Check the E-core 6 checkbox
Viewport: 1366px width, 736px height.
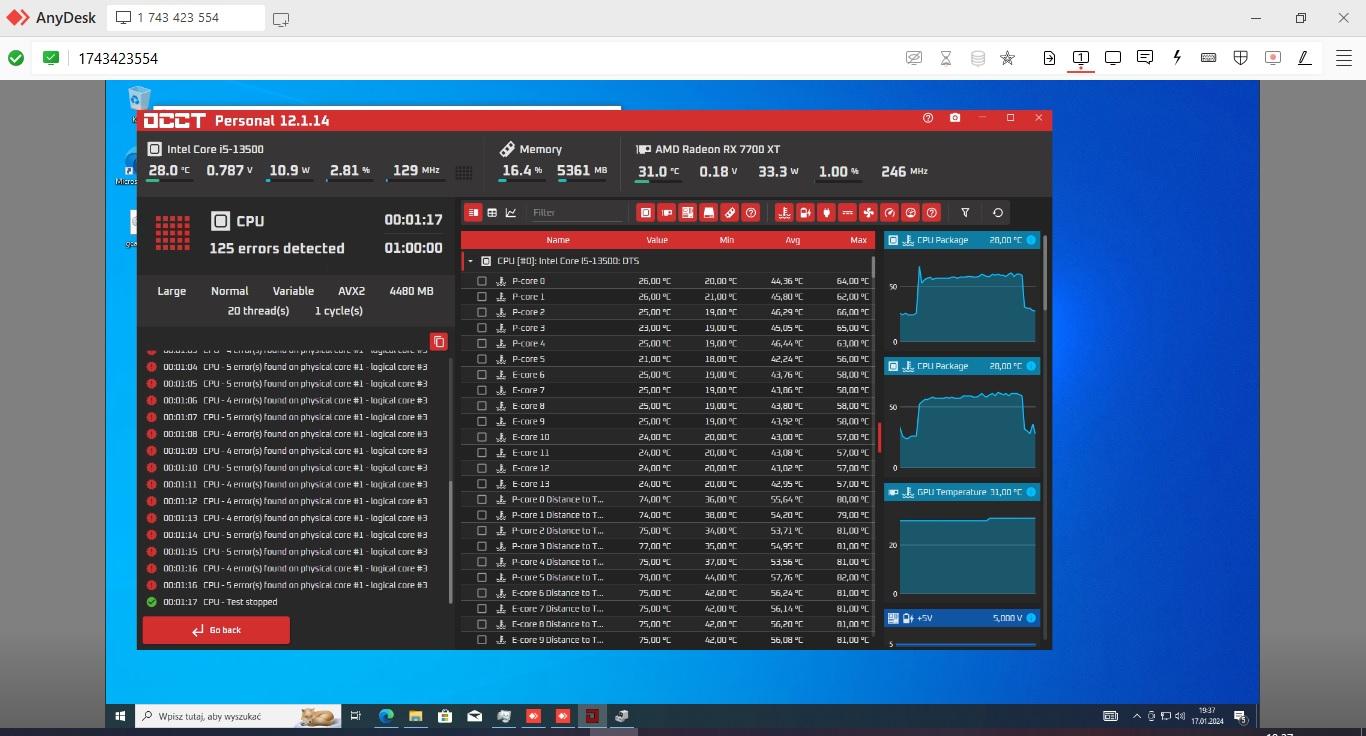click(482, 375)
